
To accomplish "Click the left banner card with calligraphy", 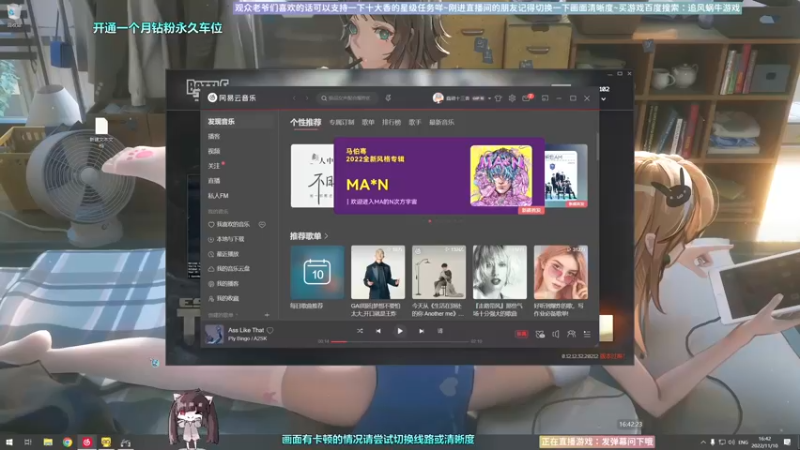I will click(312, 176).
